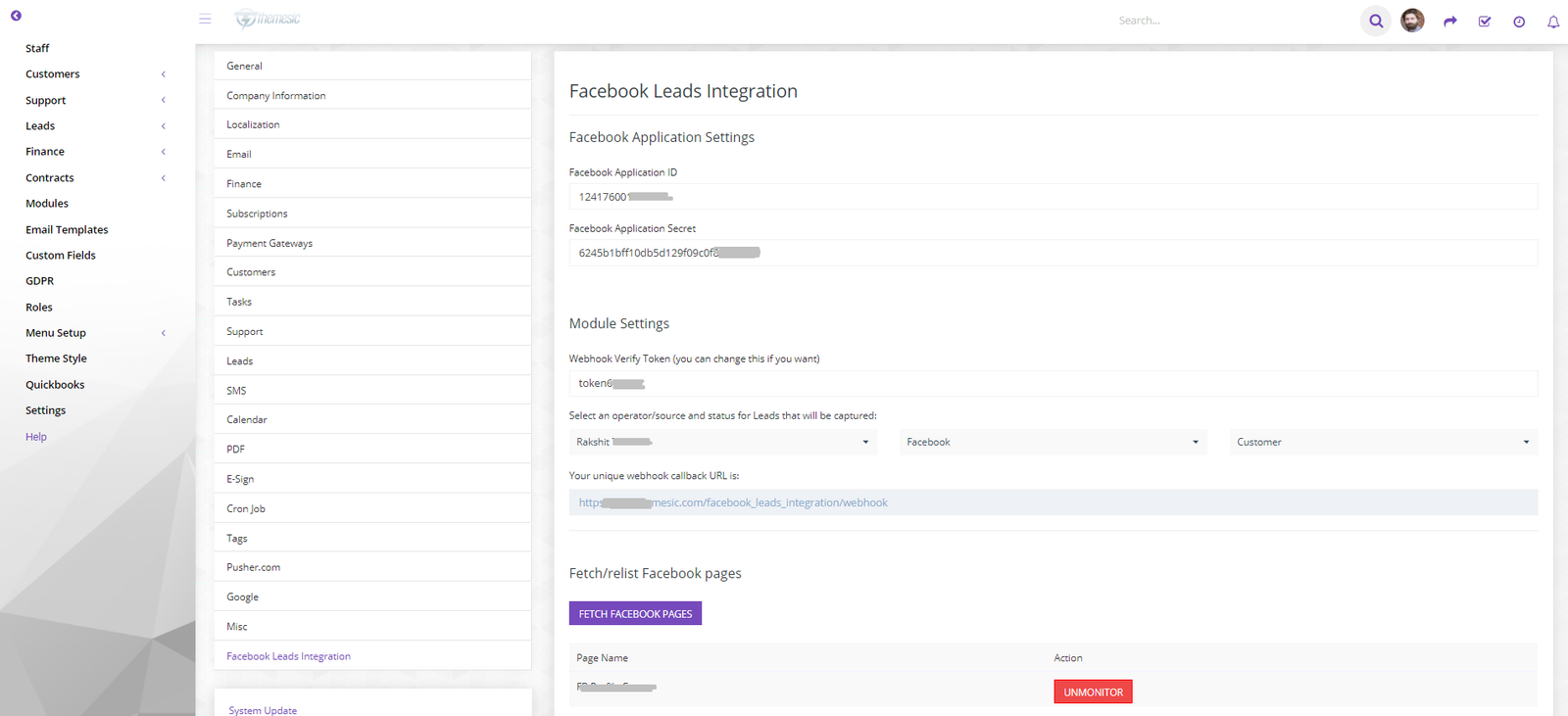1568x716 pixels.
Task: Open the to-do checklist icon
Action: [1485, 22]
